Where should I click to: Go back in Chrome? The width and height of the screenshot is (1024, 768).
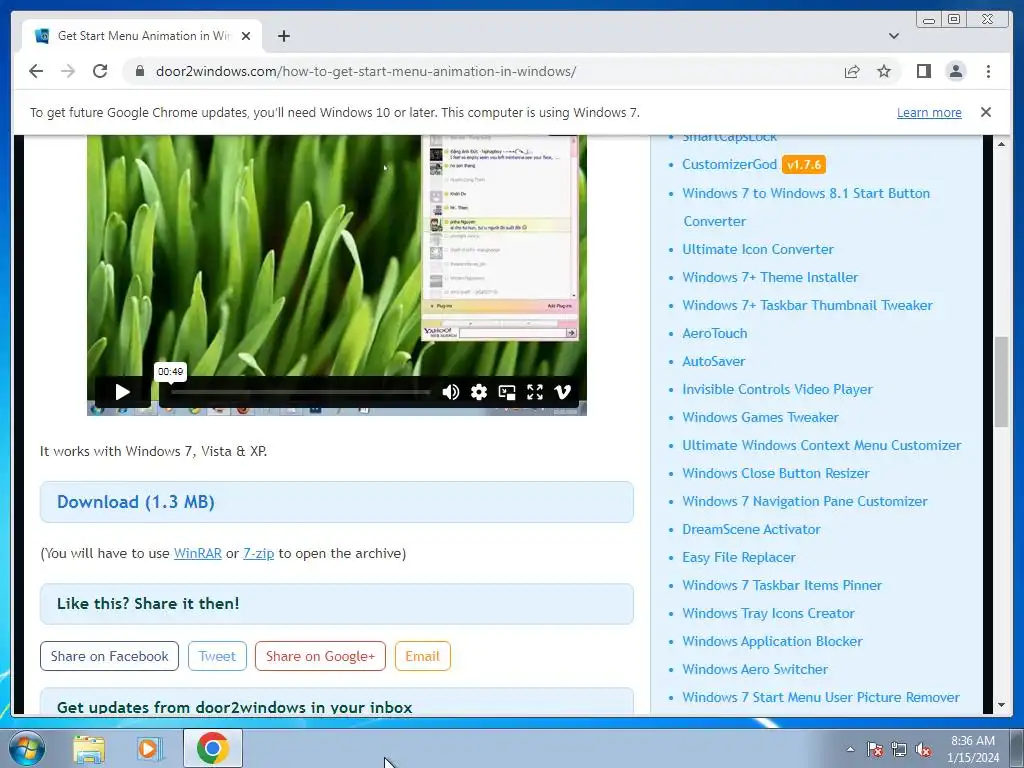[36, 71]
